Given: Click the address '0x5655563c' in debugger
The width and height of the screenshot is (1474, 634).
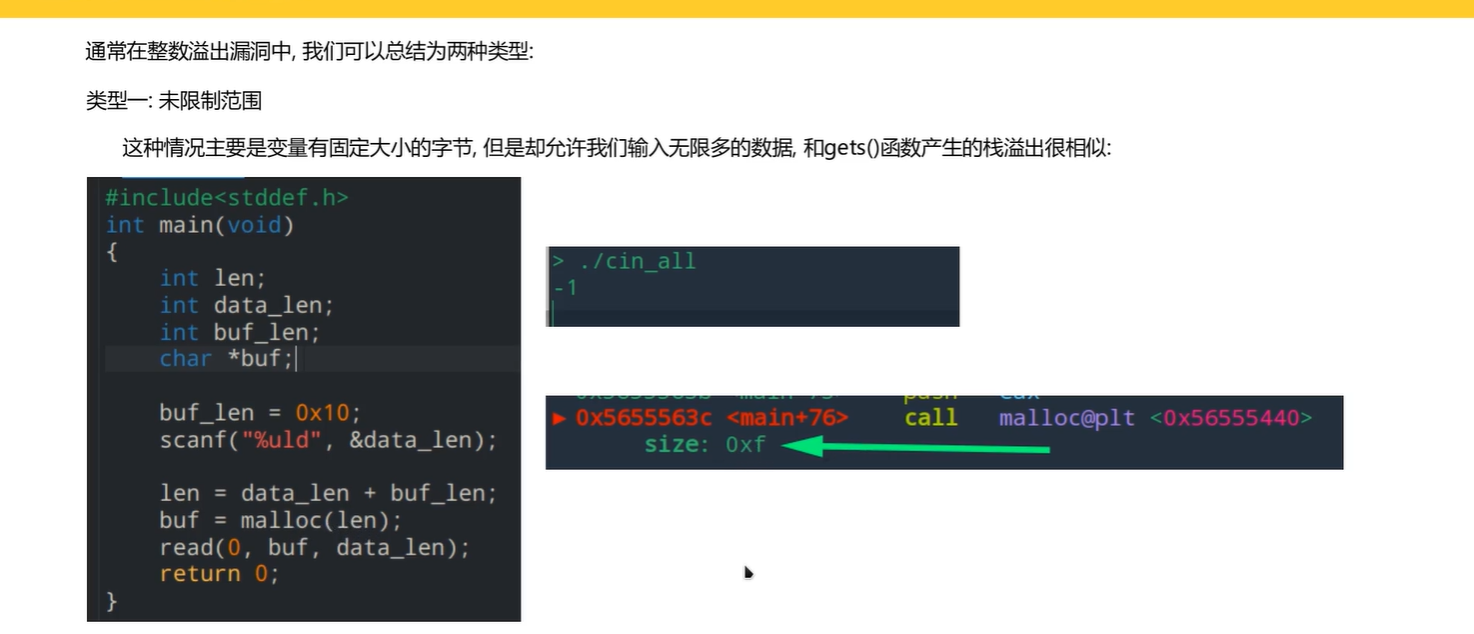Looking at the screenshot, I should point(645,418).
